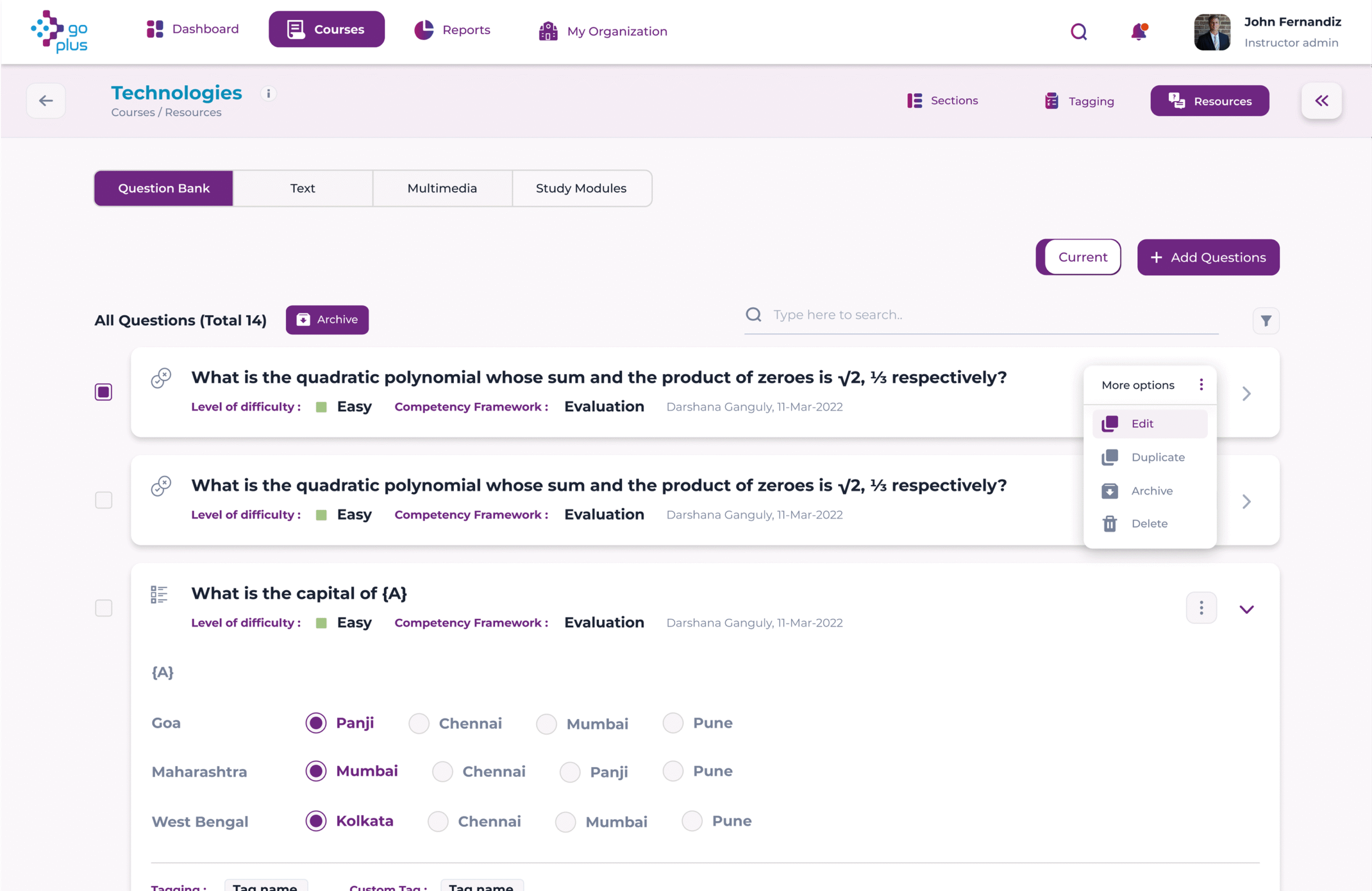
Task: Click the info icon next to Technologies
Action: 268,93
